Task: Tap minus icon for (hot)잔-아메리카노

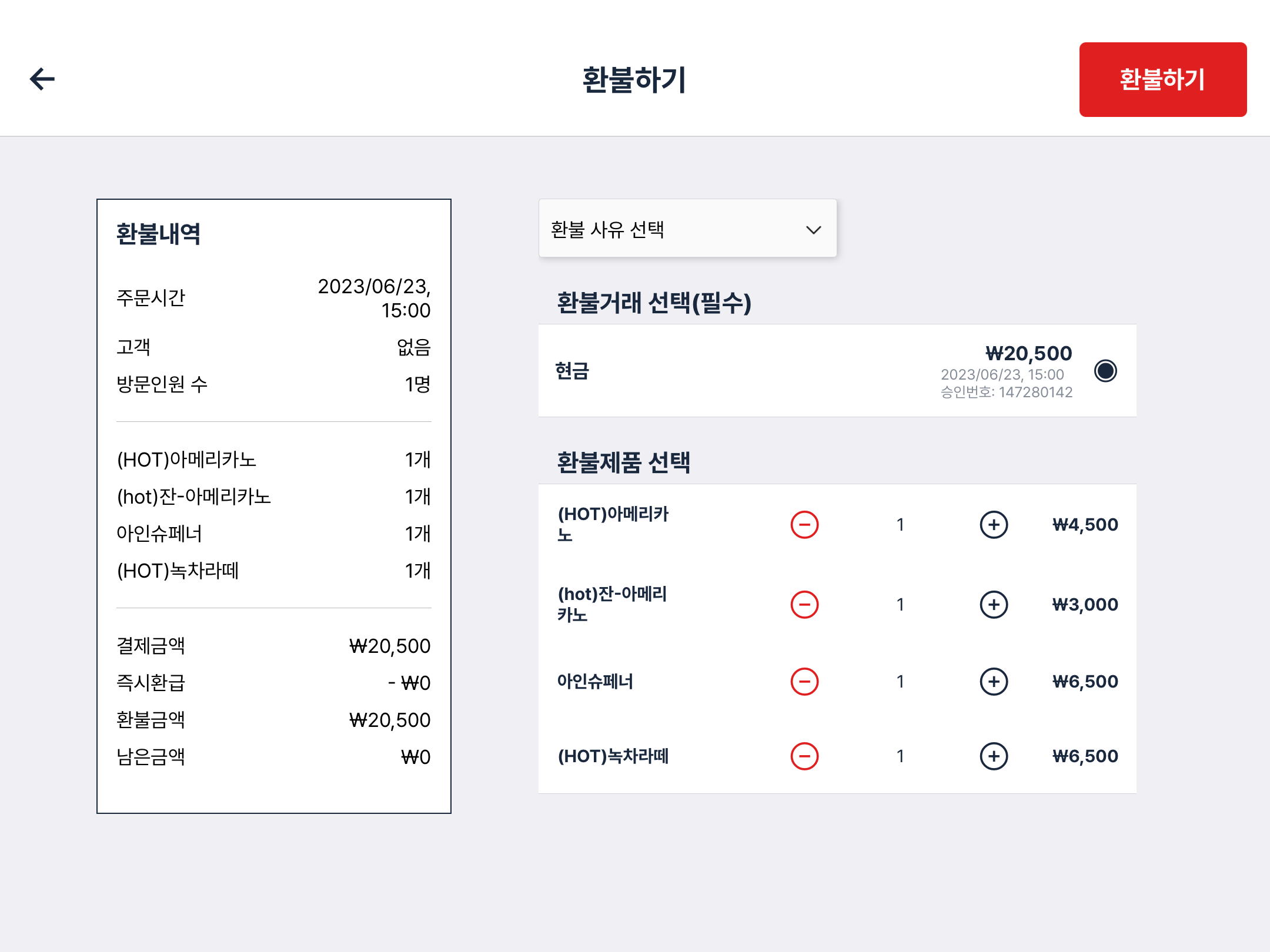Action: click(x=804, y=605)
